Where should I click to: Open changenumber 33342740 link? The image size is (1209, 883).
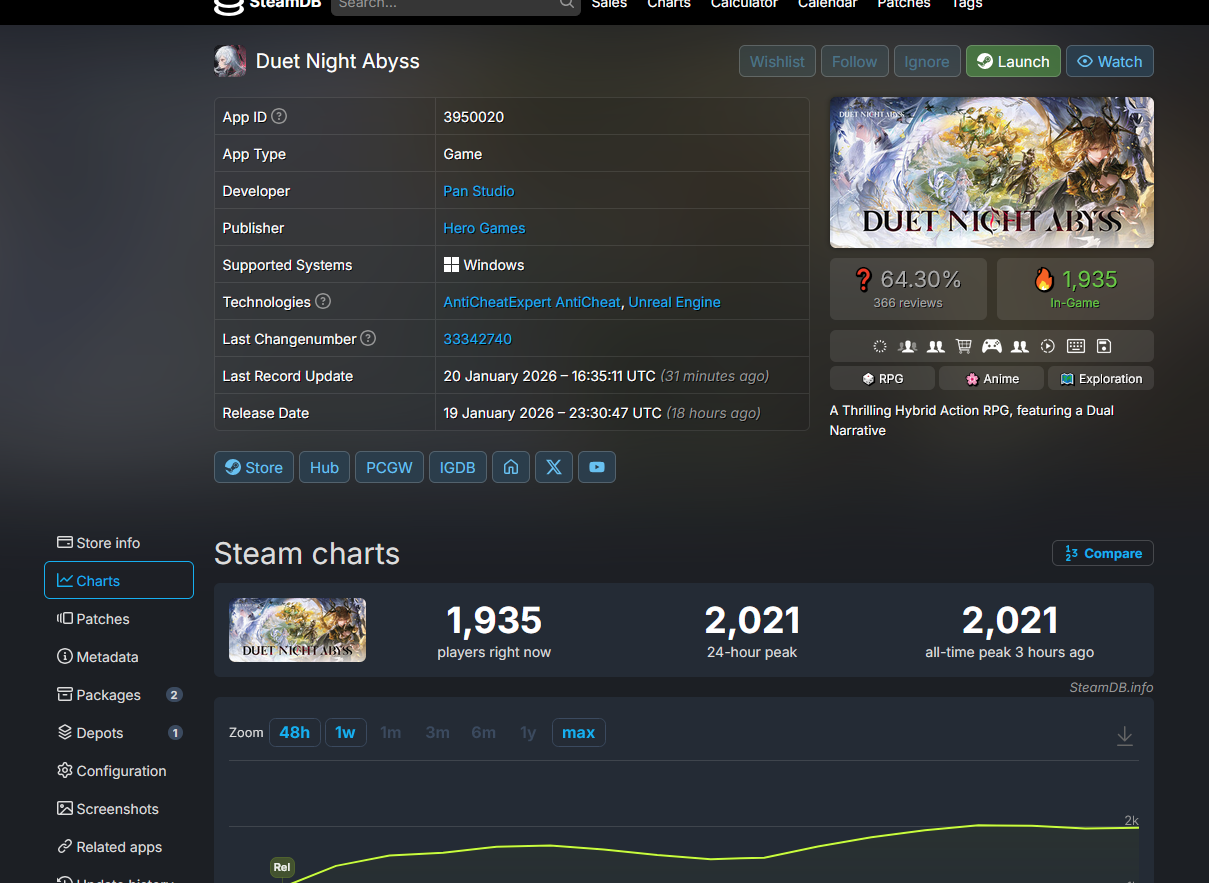click(478, 339)
